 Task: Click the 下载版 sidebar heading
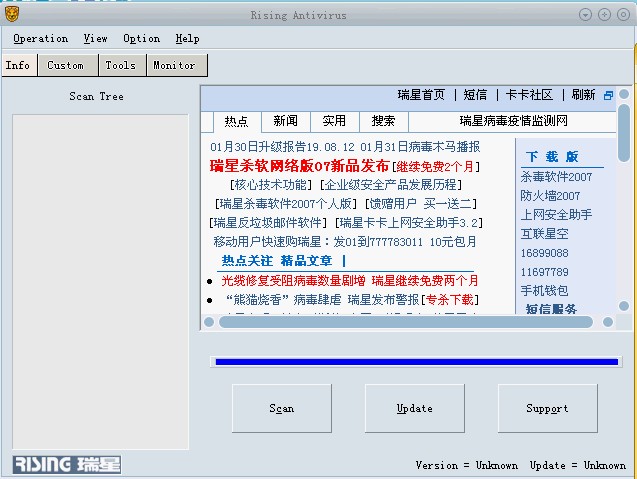click(x=552, y=157)
